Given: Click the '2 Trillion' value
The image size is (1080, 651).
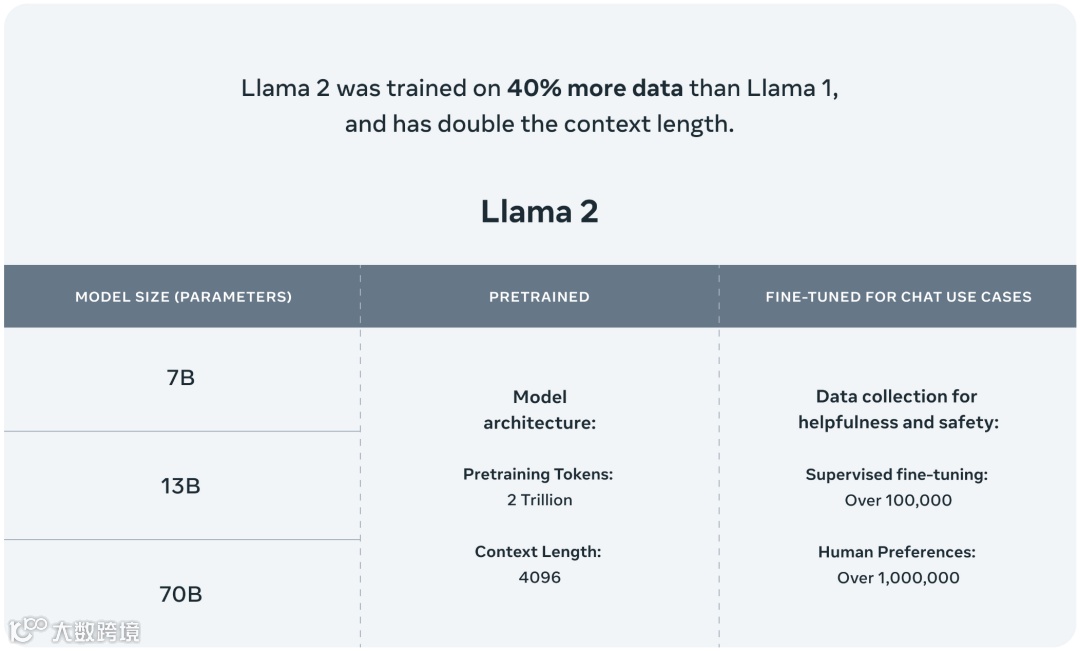Looking at the screenshot, I should pos(539,500).
